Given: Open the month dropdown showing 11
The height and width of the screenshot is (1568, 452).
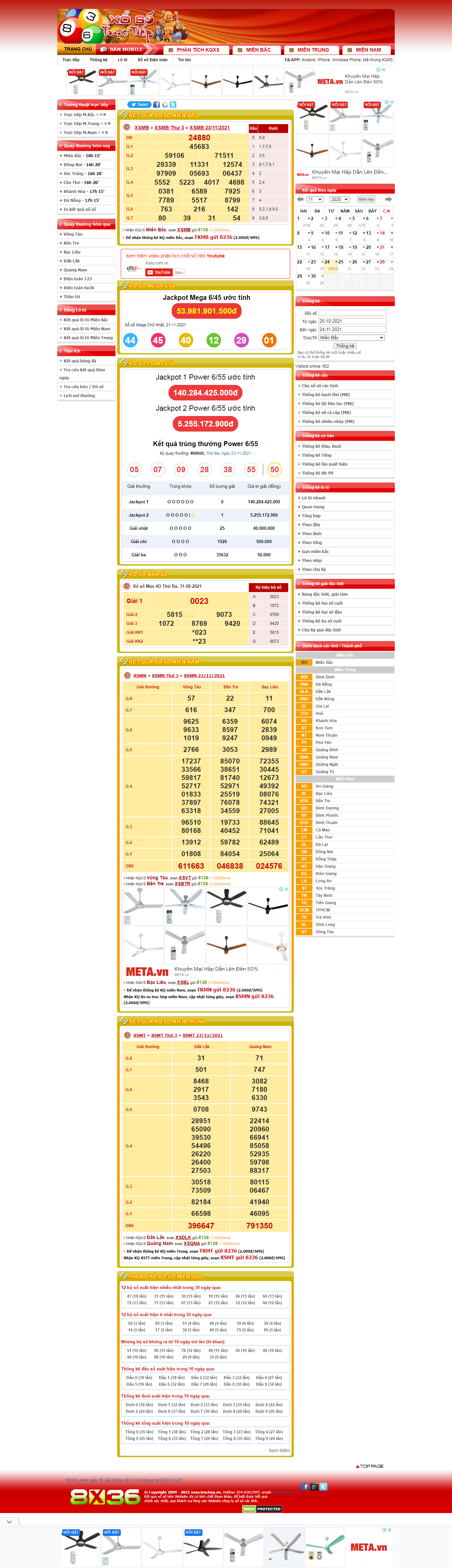Looking at the screenshot, I should [315, 200].
